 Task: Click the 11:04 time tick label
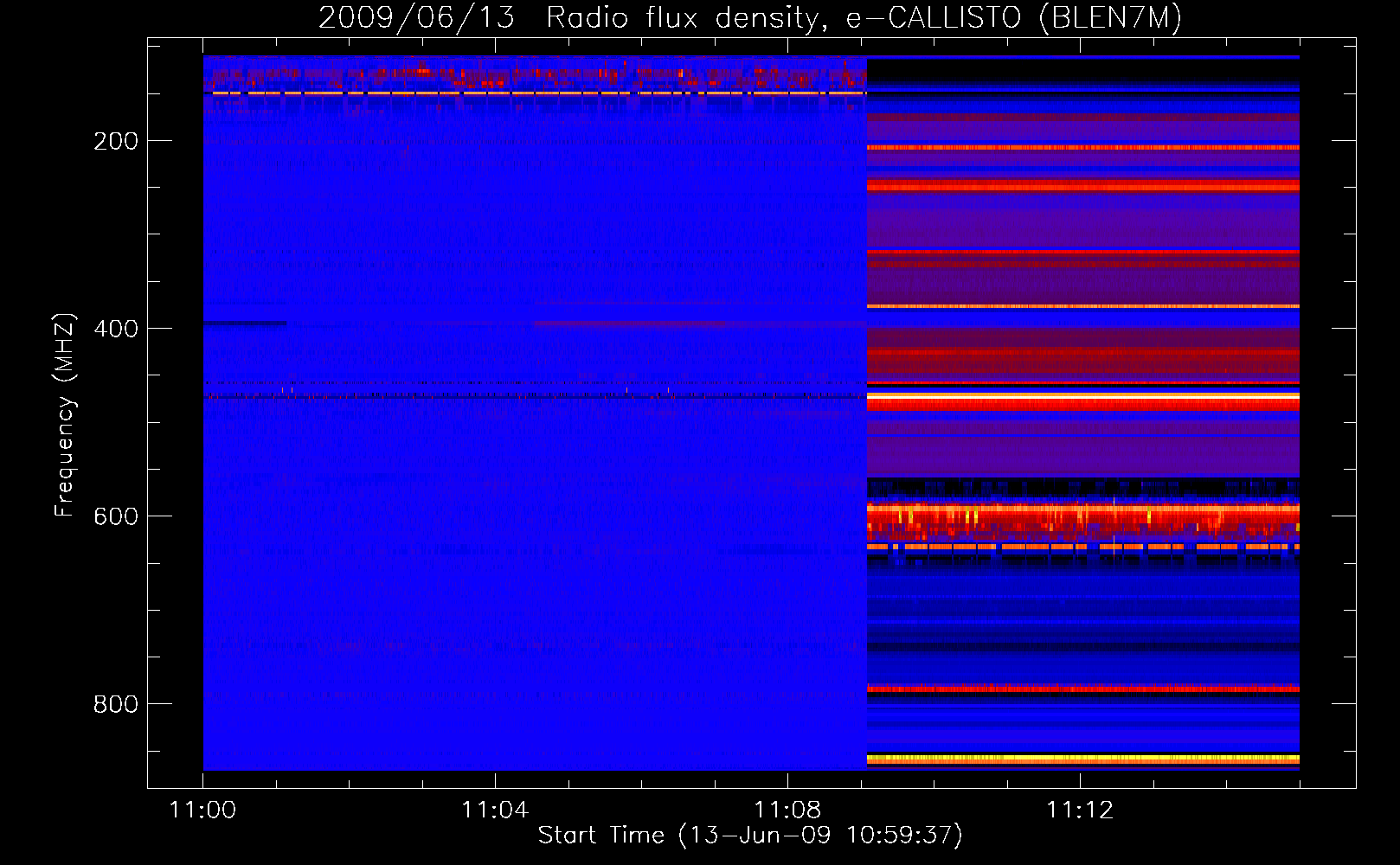tap(495, 811)
